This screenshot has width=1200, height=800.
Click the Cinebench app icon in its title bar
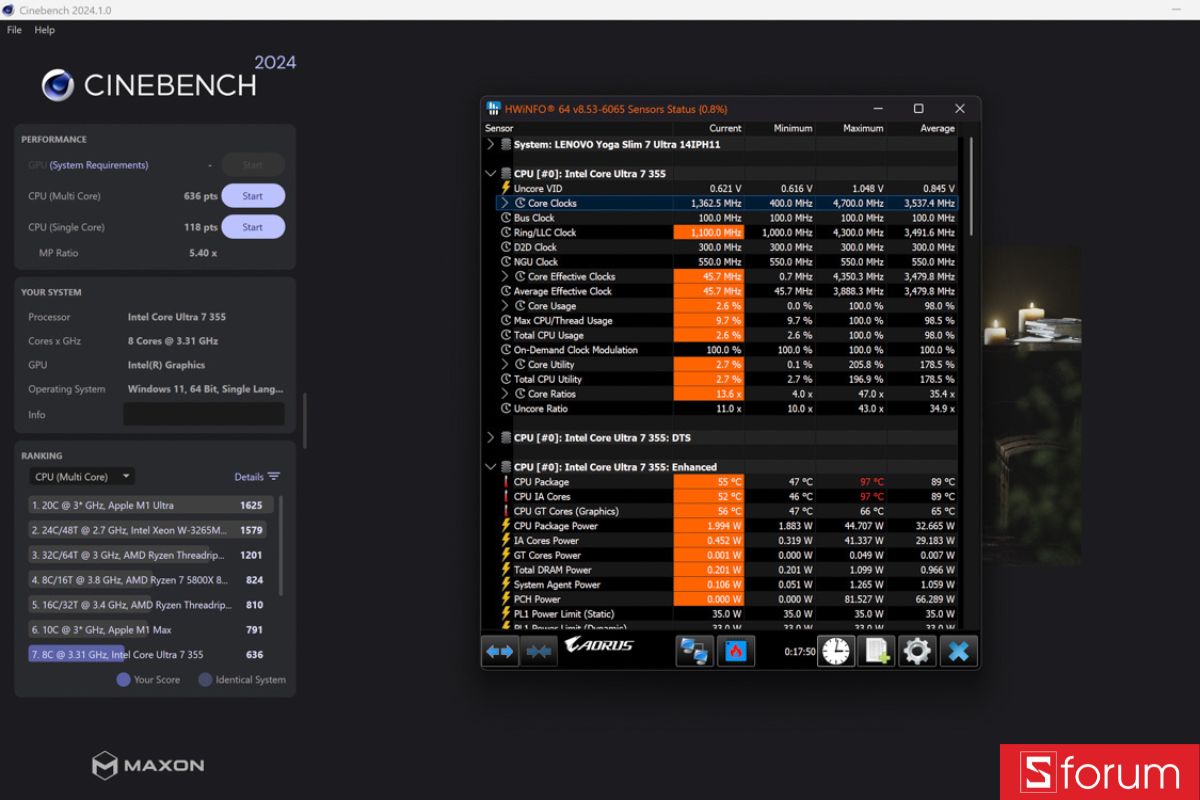pyautogui.click(x=9, y=10)
